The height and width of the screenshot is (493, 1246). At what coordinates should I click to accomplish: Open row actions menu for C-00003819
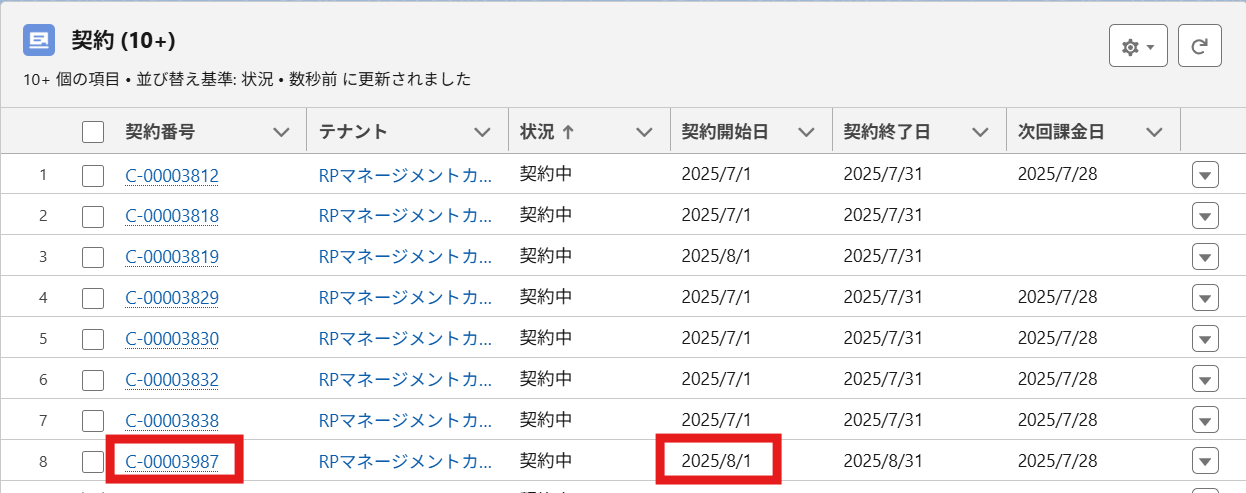point(1205,257)
